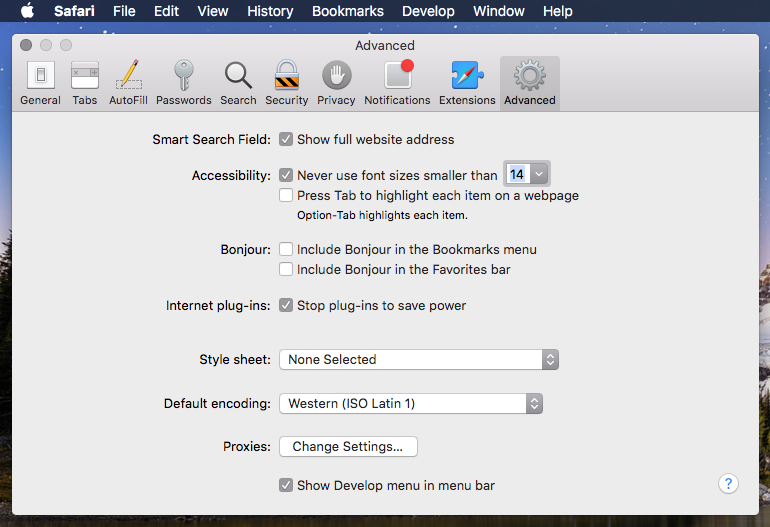Open the View menu
770x527 pixels.
click(x=213, y=11)
